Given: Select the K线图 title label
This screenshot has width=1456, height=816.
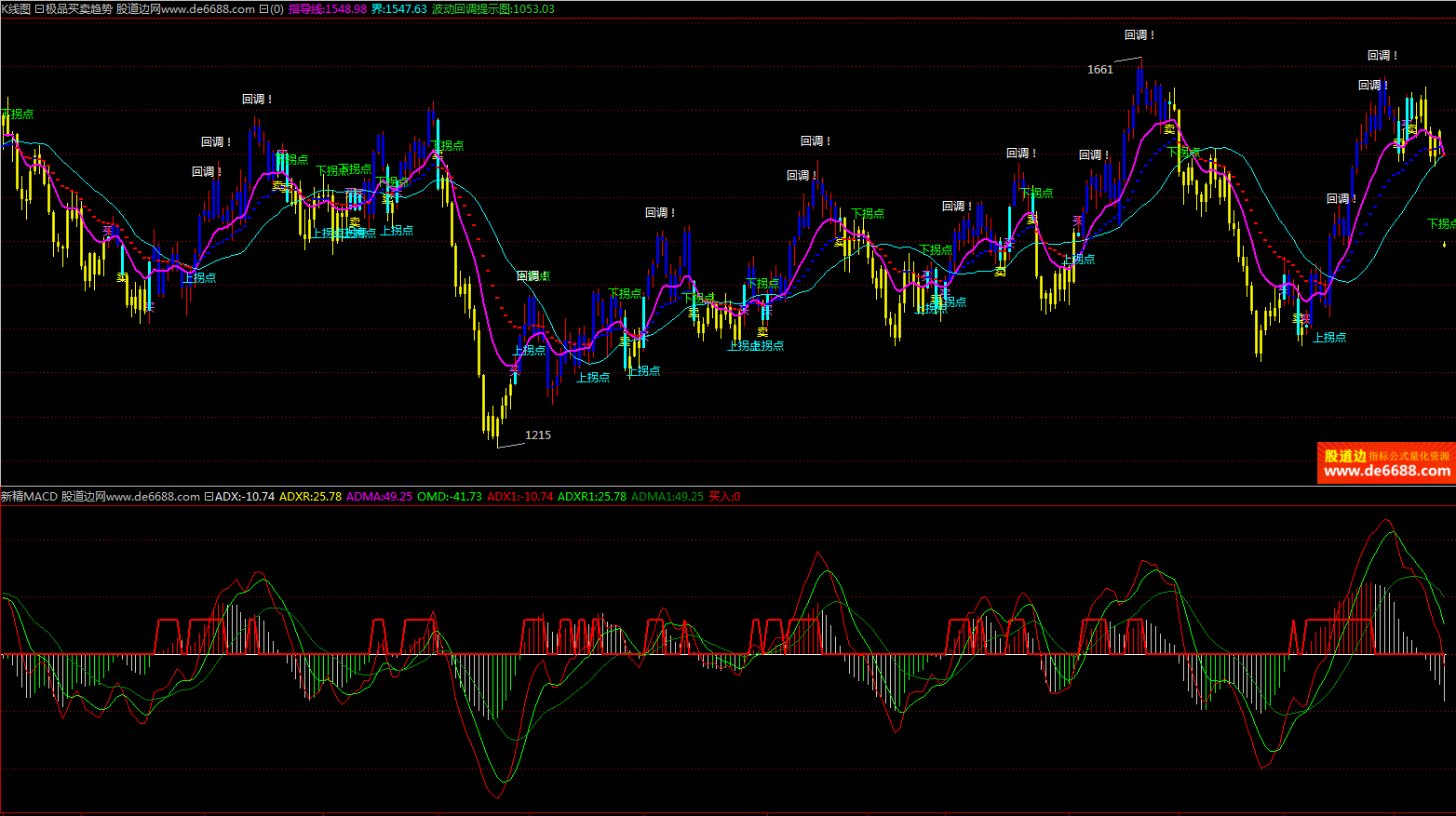Looking at the screenshot, I should click(16, 8).
